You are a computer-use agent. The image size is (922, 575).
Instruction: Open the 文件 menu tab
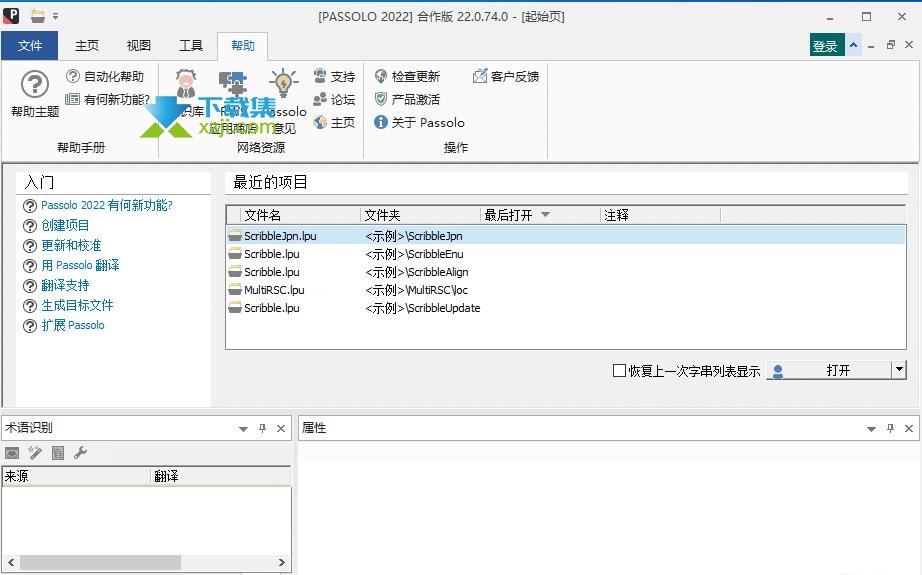click(29, 45)
